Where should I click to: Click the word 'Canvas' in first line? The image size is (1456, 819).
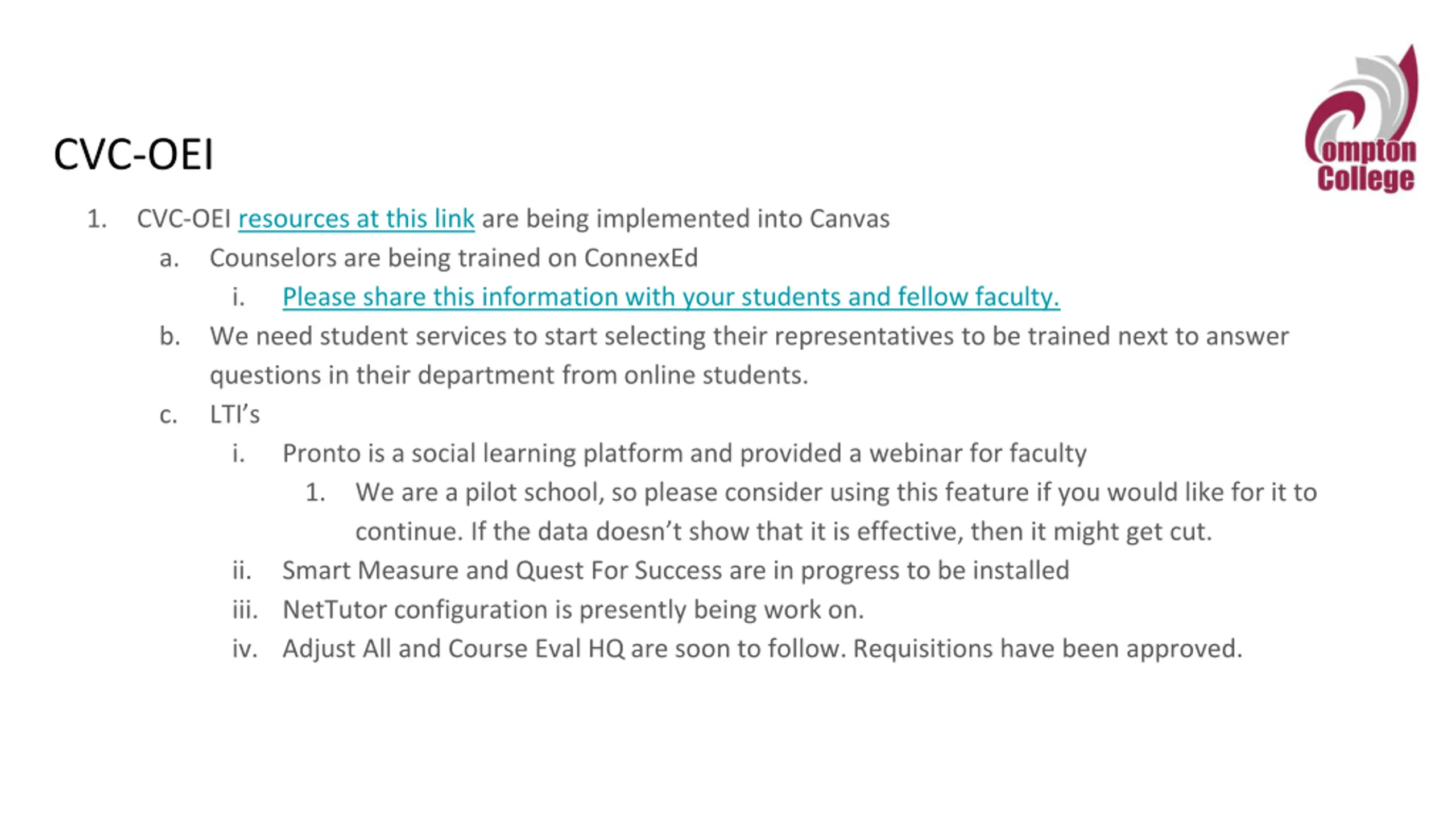click(850, 219)
